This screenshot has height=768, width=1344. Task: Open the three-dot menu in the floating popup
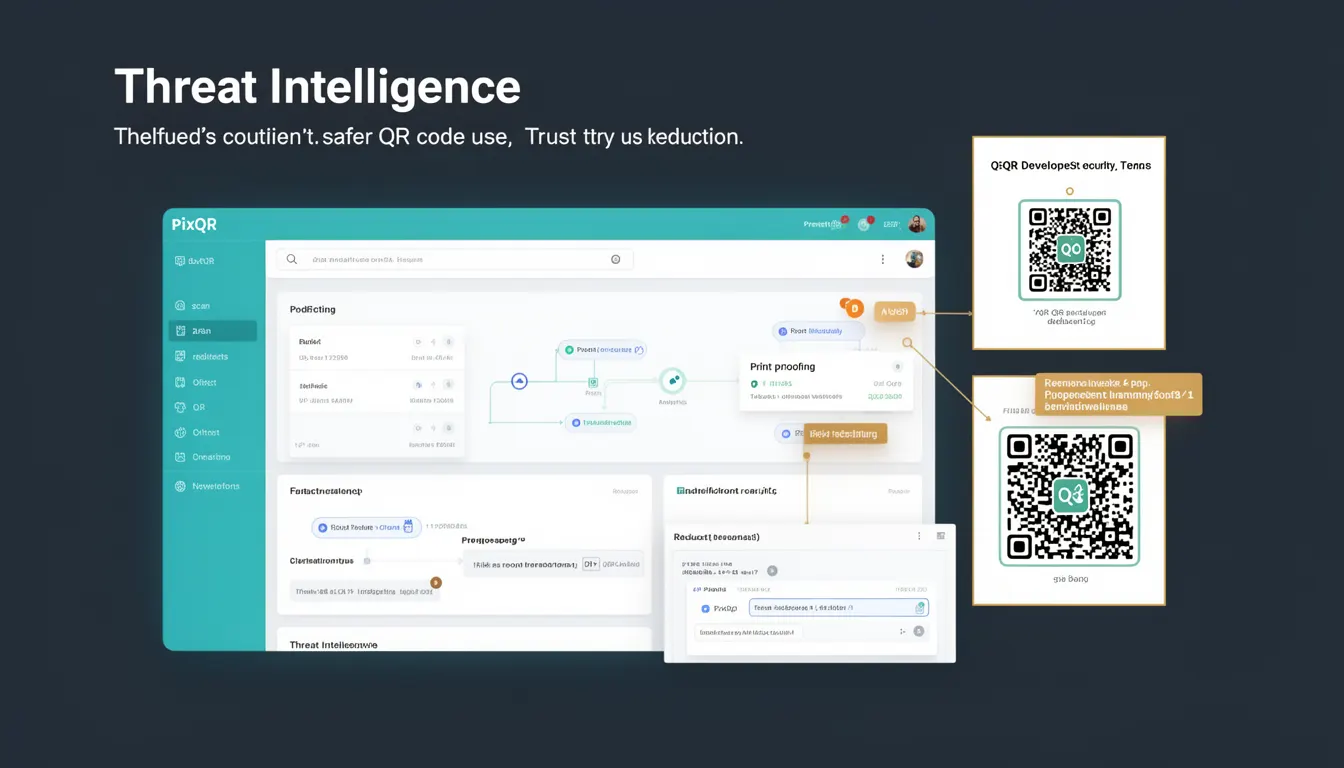tap(919, 537)
